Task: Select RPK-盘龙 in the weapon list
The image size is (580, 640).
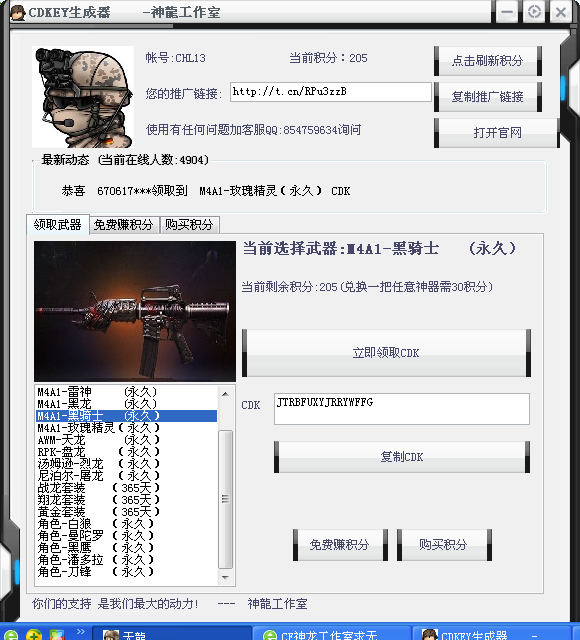Action: [127, 452]
